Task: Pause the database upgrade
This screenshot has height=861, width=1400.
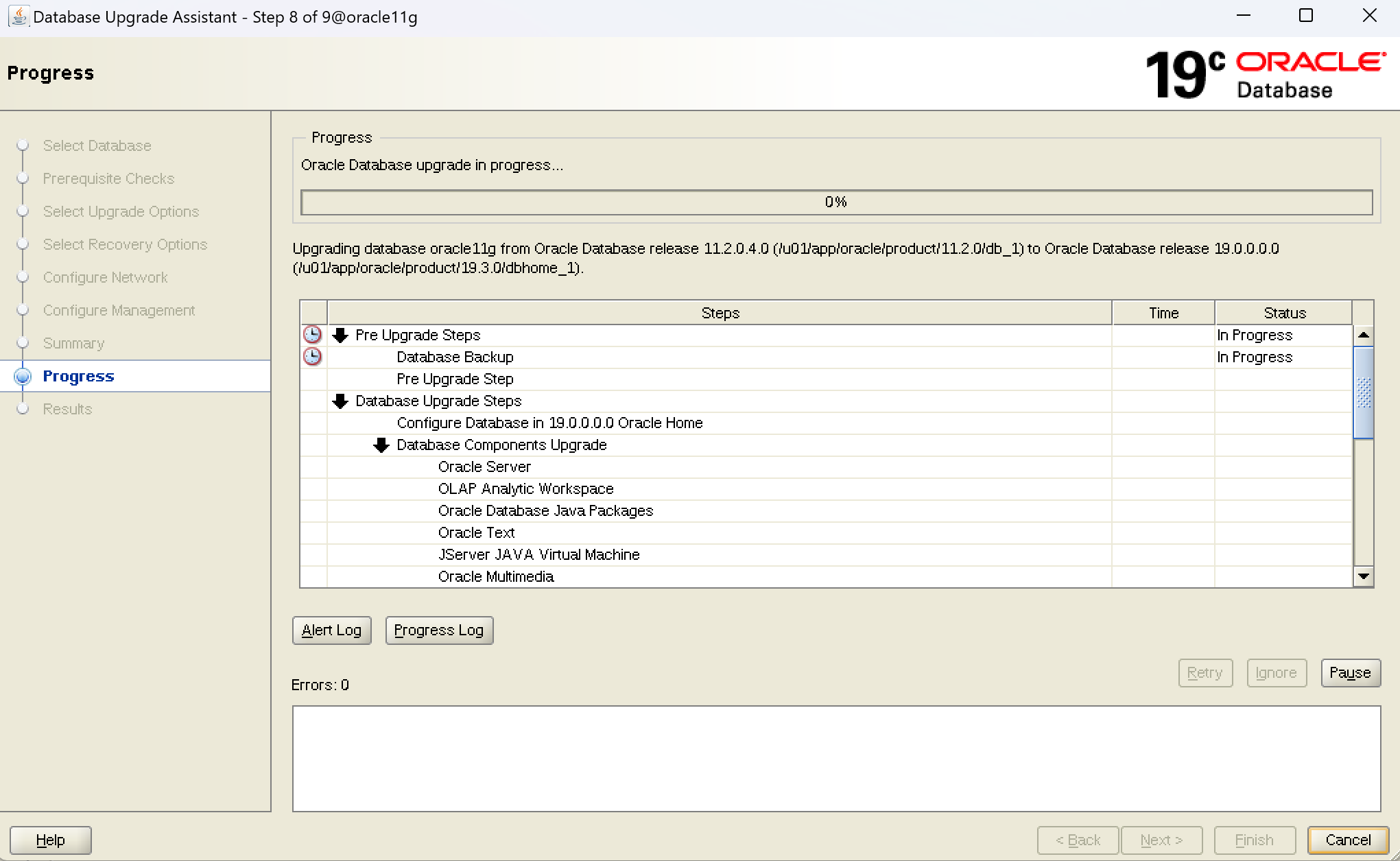Action: pyautogui.click(x=1350, y=672)
